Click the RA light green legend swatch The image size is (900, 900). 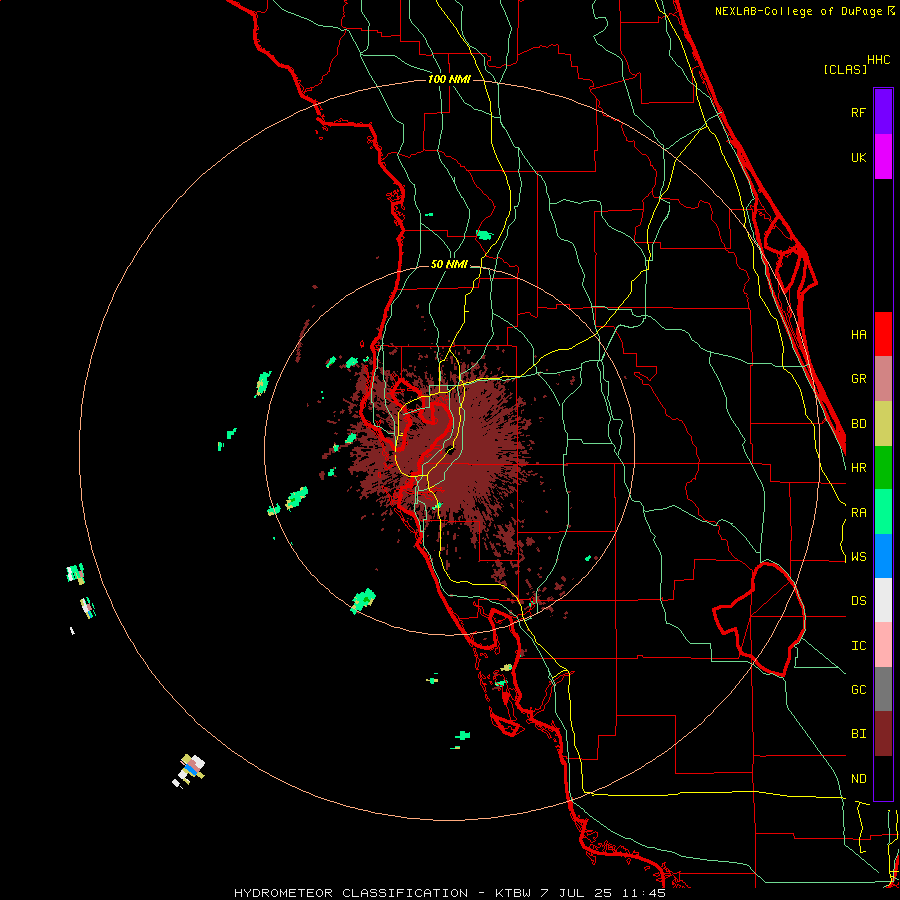[883, 512]
